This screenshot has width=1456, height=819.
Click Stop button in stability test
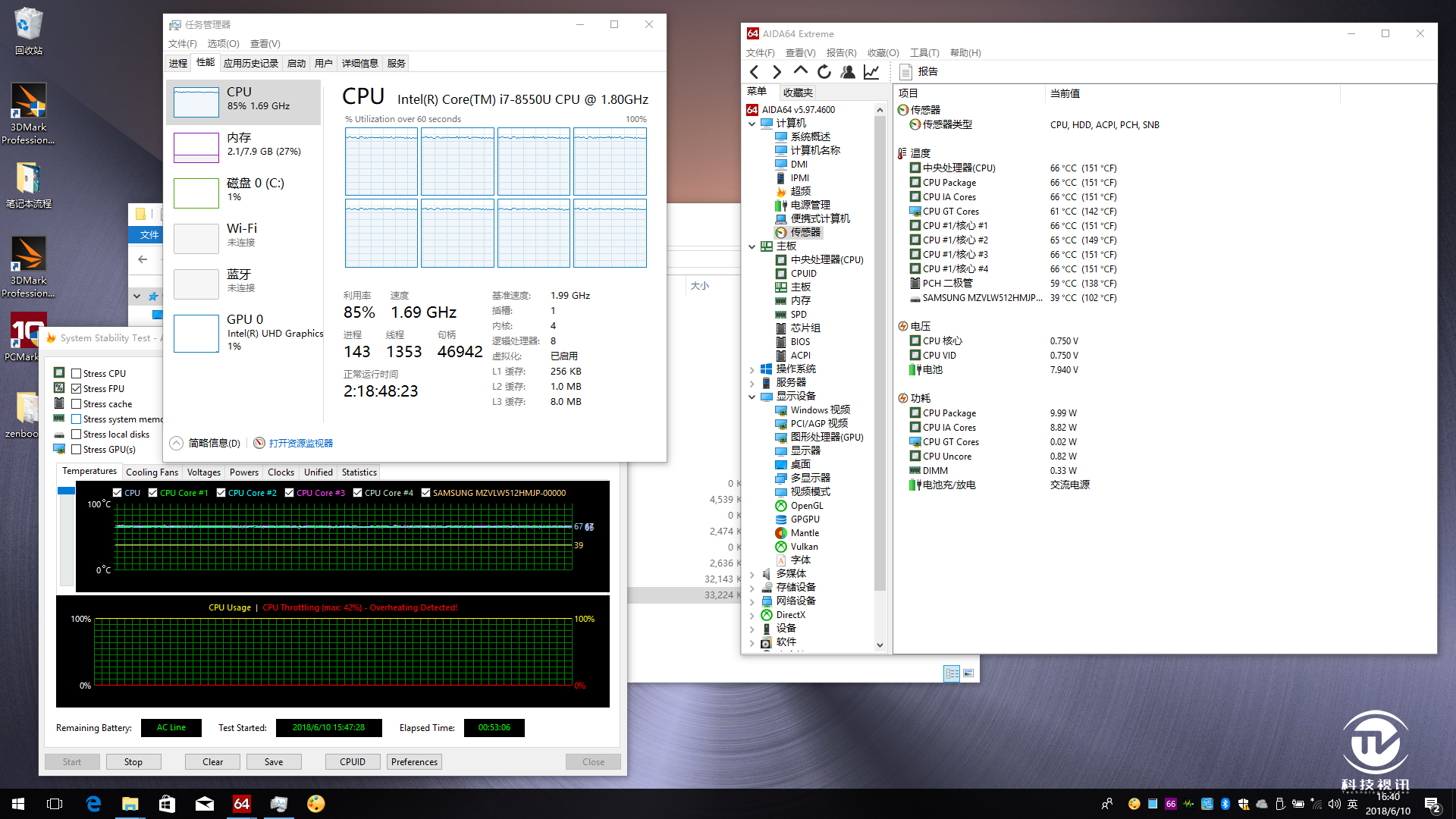tap(133, 761)
